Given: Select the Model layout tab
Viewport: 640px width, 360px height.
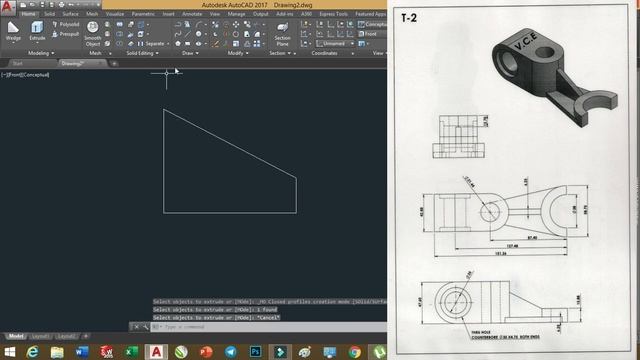Looking at the screenshot, I should pos(16,336).
